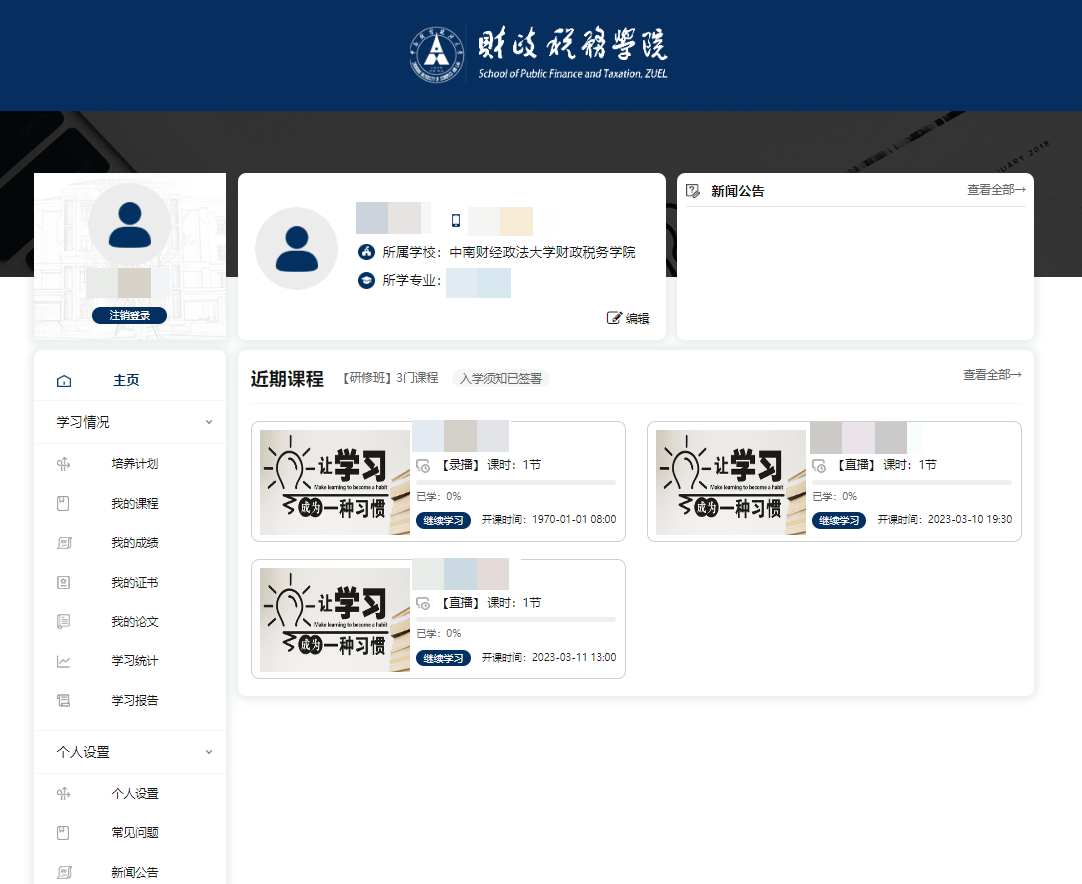
Task: Click the 学习统计 chart icon
Action: tap(64, 661)
